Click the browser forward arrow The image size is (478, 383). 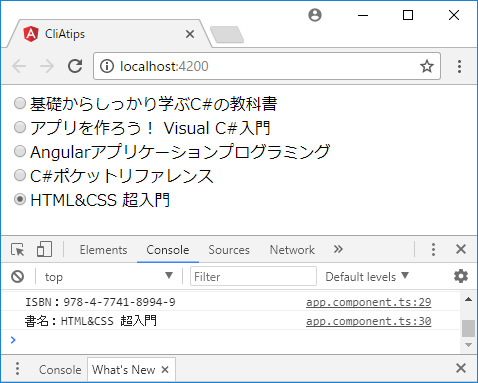pos(47,66)
